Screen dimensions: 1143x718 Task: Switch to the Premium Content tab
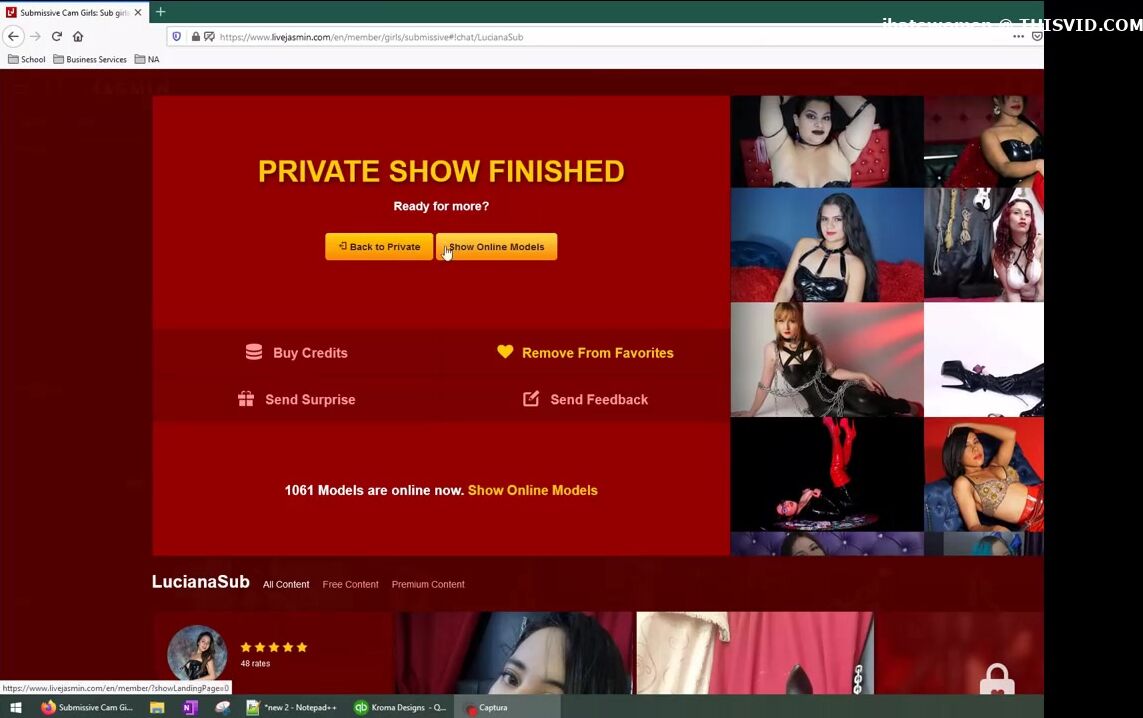tap(428, 584)
